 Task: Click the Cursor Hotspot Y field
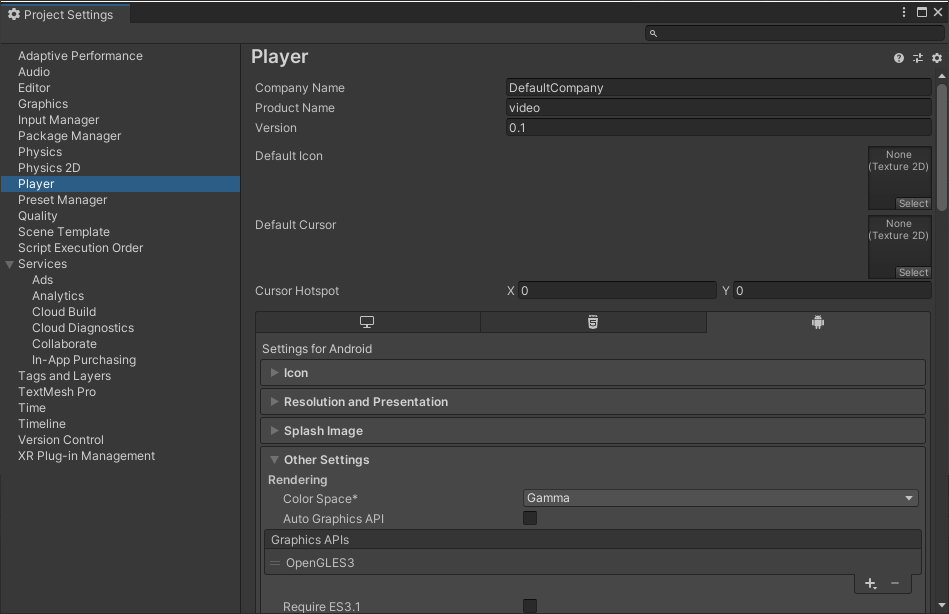tap(832, 291)
